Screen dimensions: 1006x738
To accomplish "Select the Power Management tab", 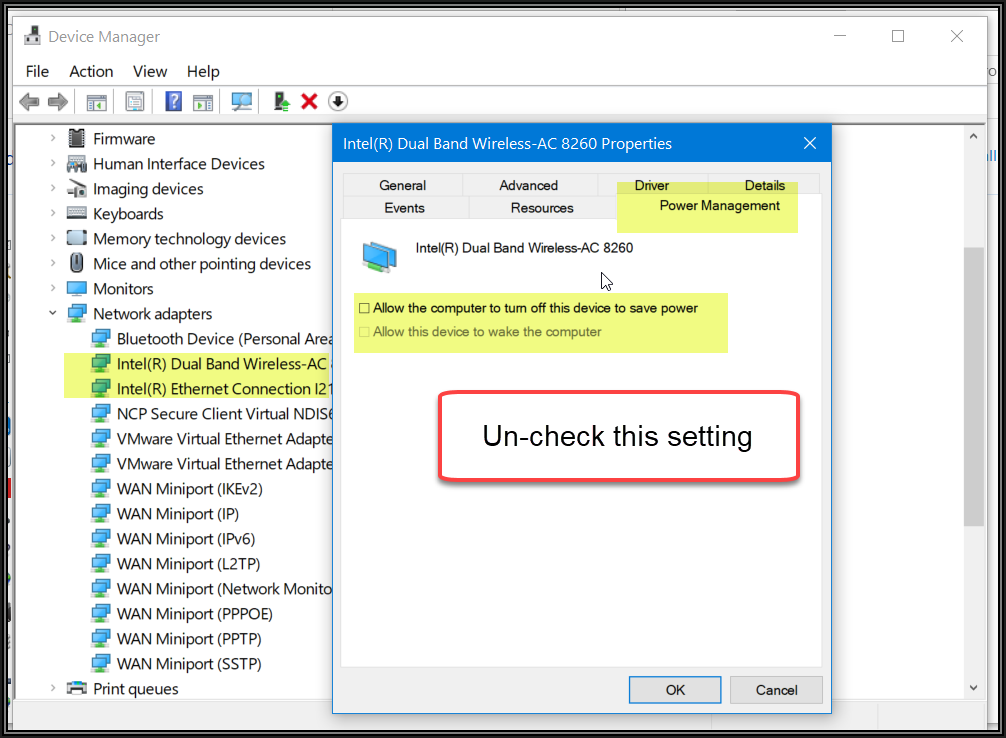I will pos(719,205).
